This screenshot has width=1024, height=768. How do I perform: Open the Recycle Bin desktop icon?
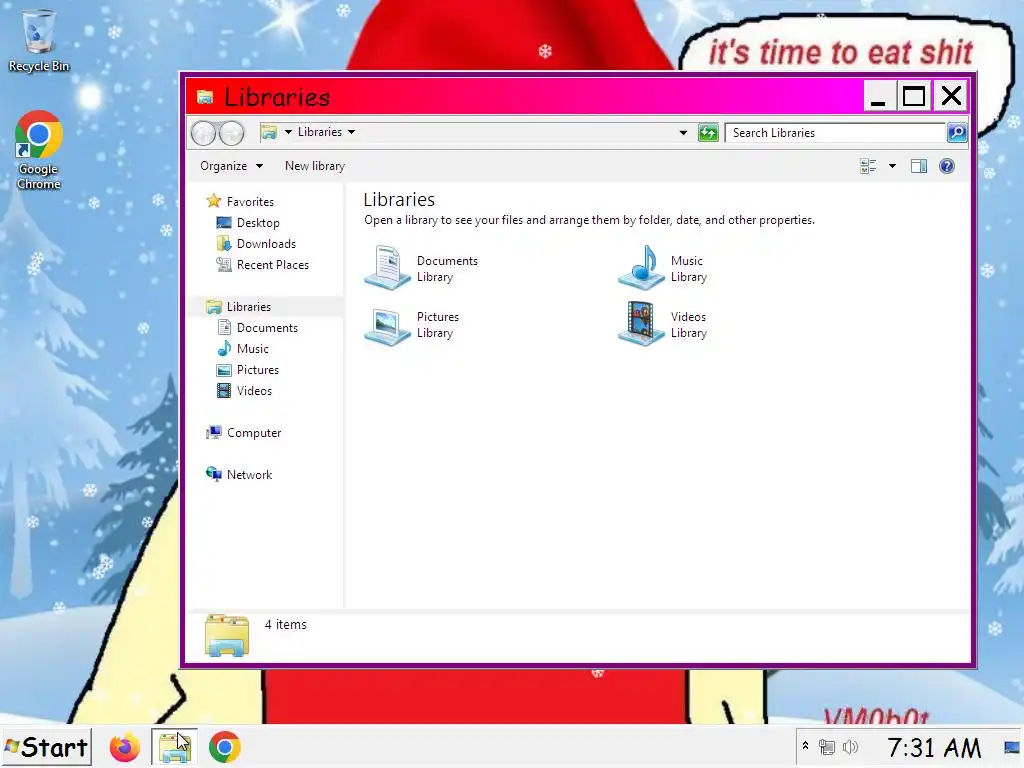(39, 40)
